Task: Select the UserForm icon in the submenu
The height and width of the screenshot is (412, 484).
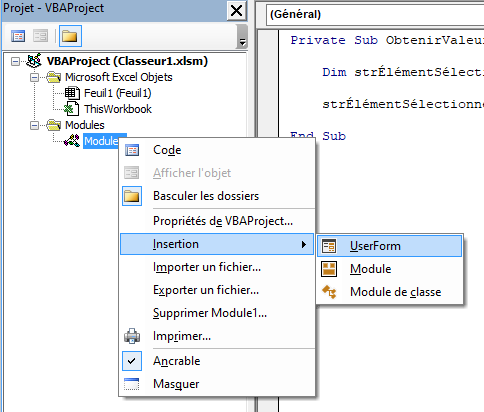Action: 329,246
